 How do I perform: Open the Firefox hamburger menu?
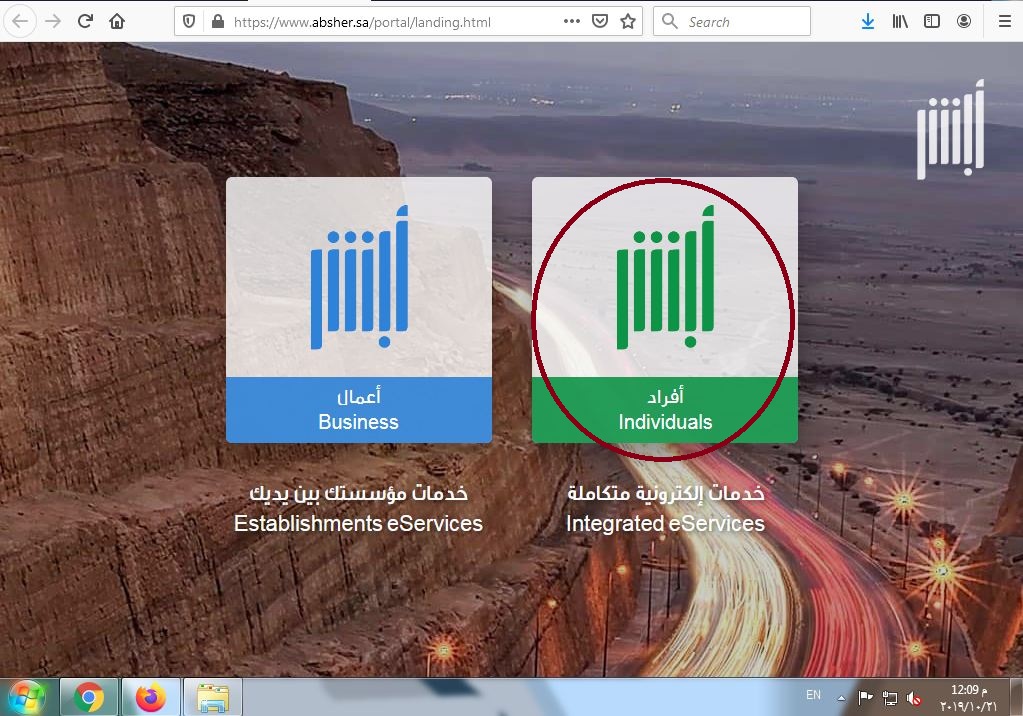point(1003,21)
